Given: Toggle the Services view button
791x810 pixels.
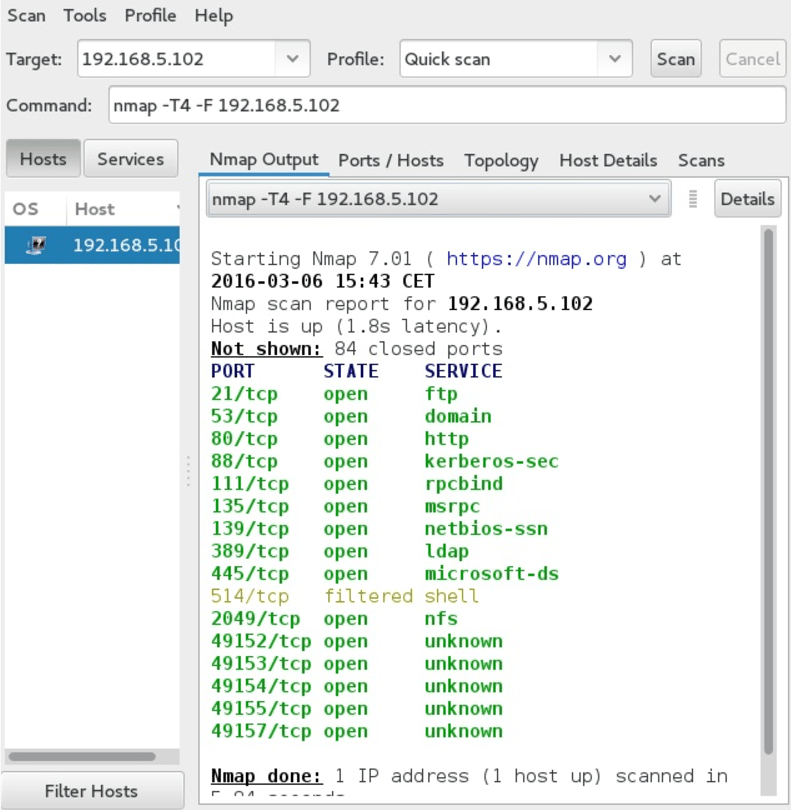Looking at the screenshot, I should (x=130, y=159).
